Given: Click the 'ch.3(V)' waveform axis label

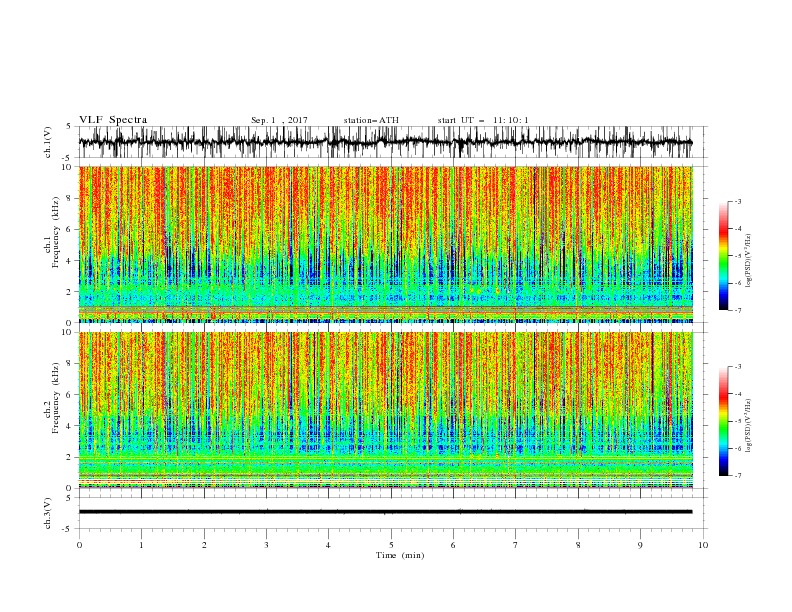Looking at the screenshot, I should pyautogui.click(x=48, y=513).
